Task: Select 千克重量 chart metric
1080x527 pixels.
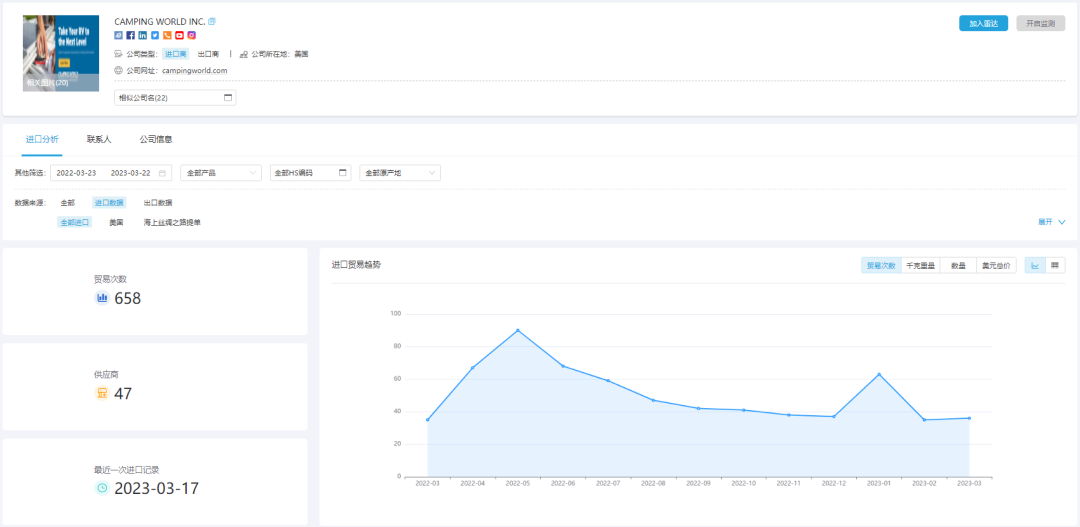Action: 920,266
